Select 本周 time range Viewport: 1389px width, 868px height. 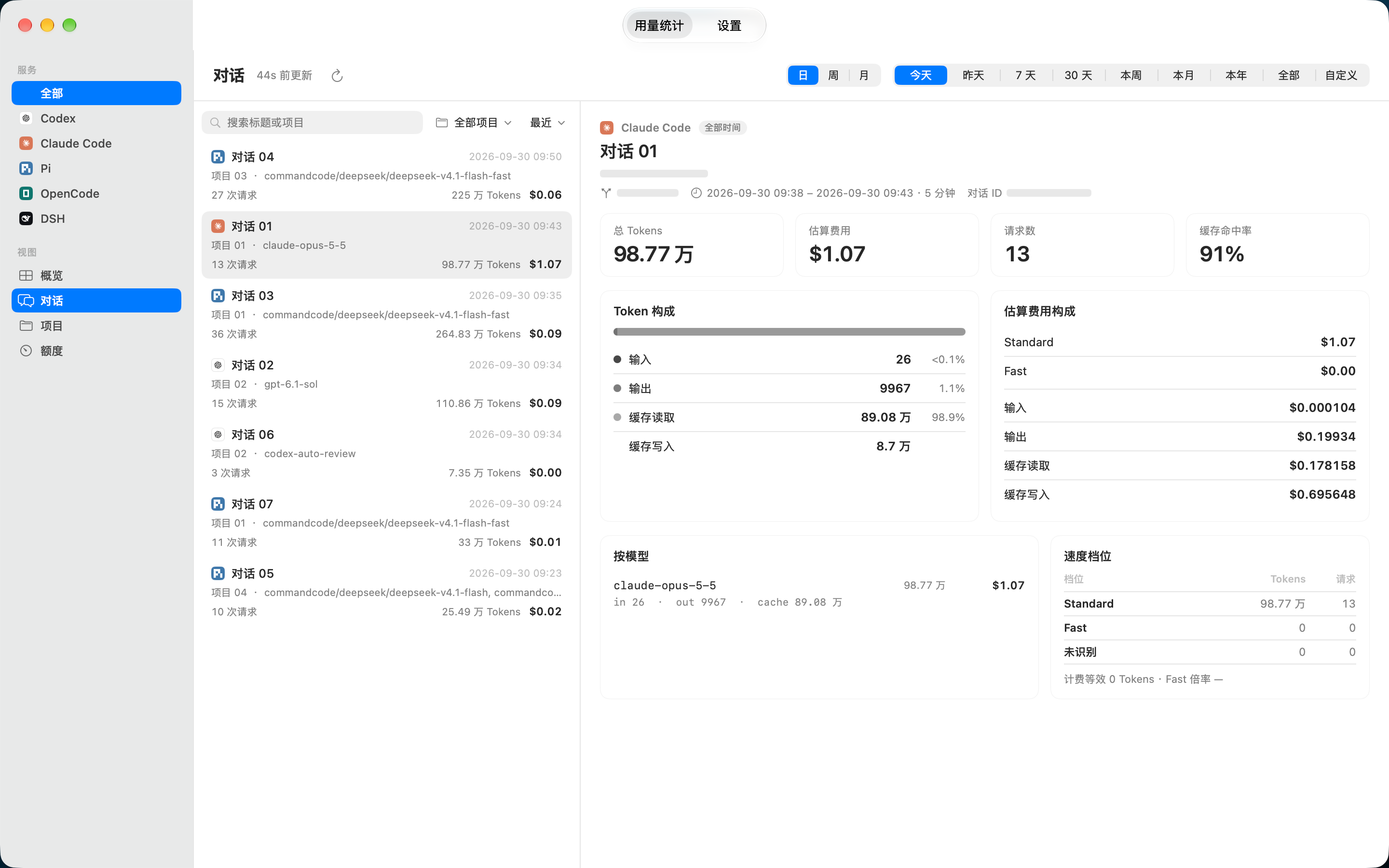tap(1130, 75)
